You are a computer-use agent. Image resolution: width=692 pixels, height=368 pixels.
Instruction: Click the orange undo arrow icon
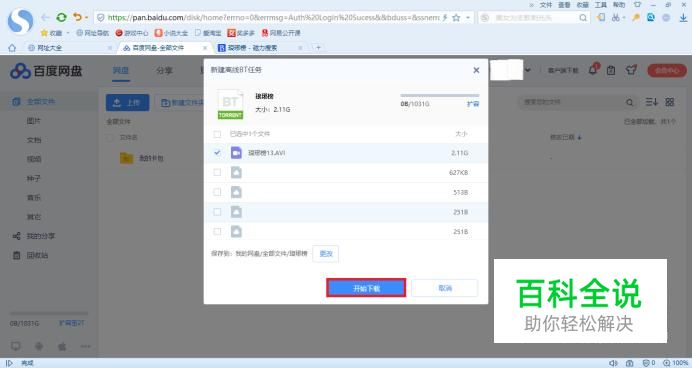78,17
